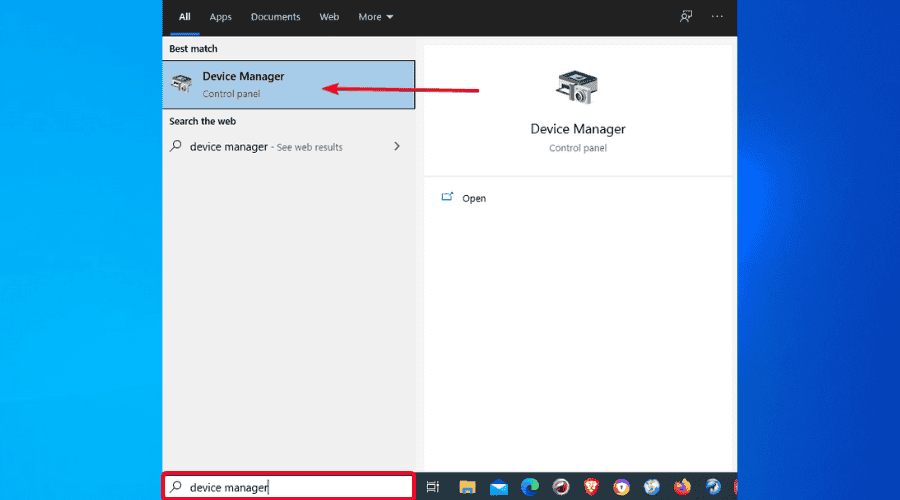Open the three-dot options menu
The height and width of the screenshot is (500, 900).
point(717,16)
